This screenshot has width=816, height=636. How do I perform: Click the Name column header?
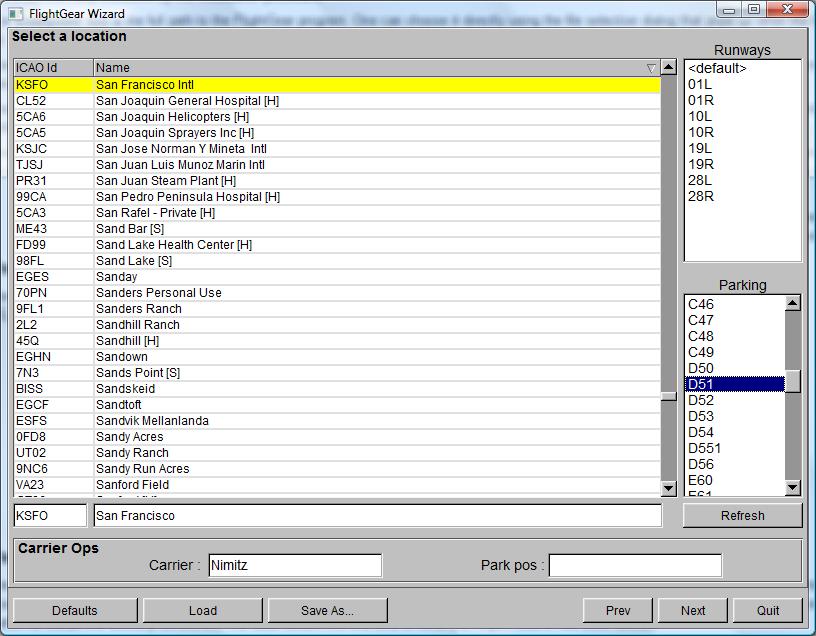point(377,68)
